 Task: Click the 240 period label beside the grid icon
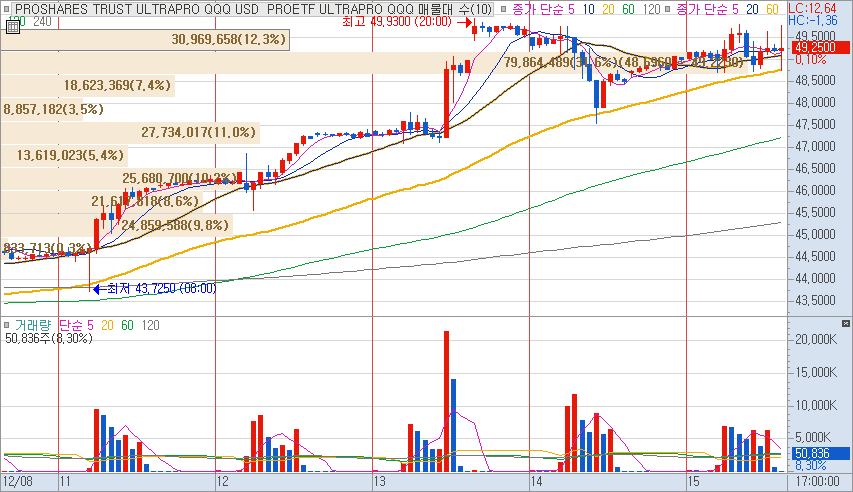(x=42, y=22)
